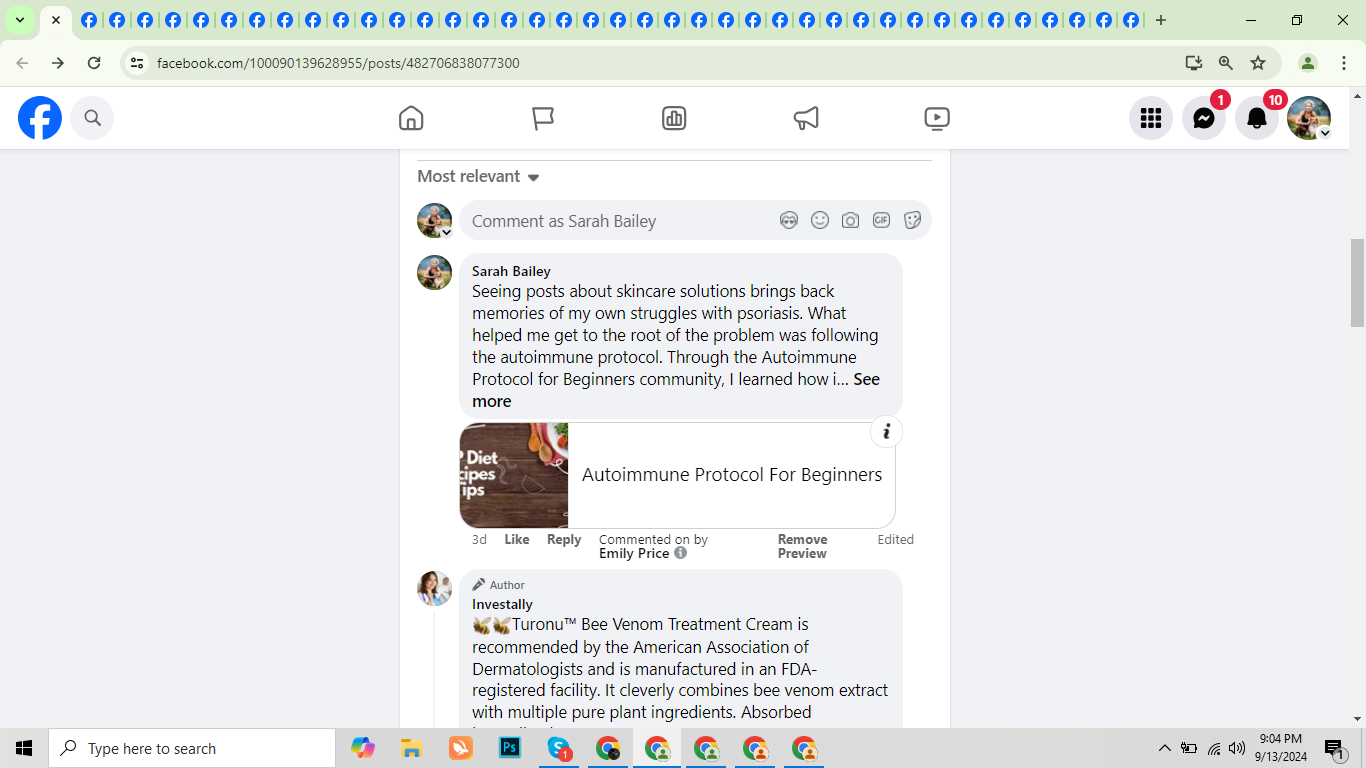Click the Author badge label
The image size is (1366, 768).
(507, 585)
